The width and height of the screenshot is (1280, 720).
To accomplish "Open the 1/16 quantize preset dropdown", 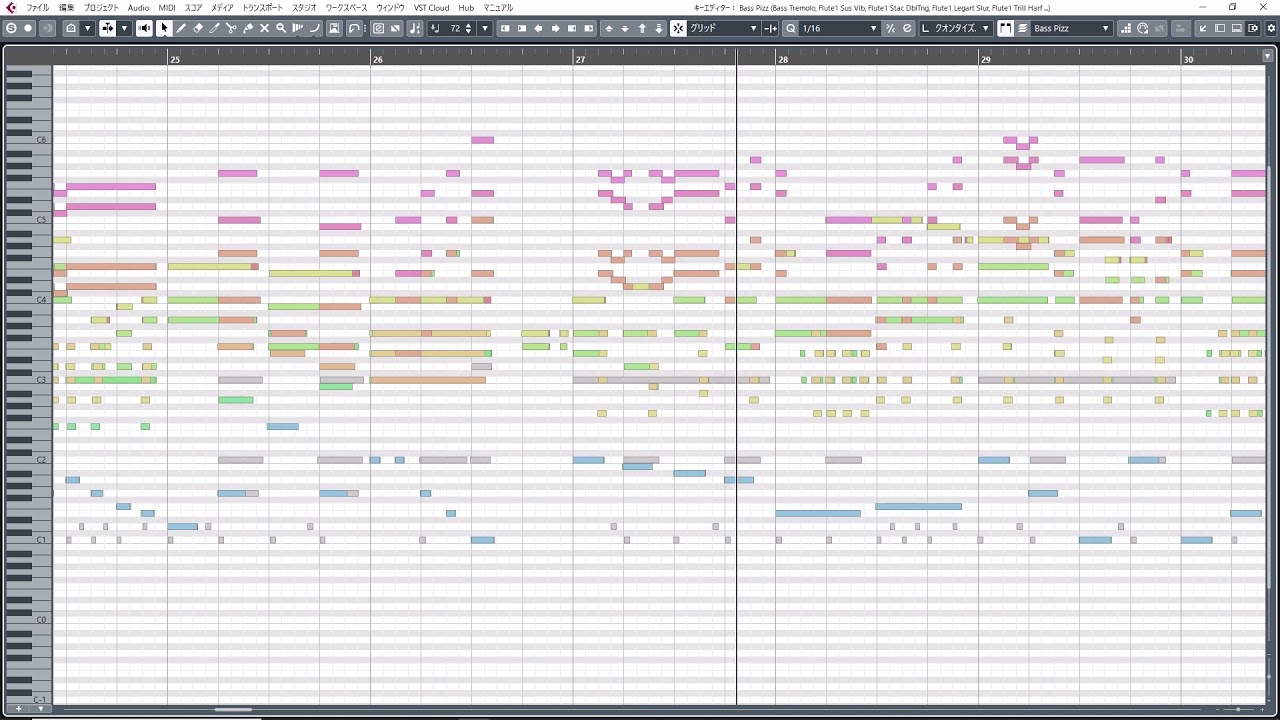I will (839, 28).
